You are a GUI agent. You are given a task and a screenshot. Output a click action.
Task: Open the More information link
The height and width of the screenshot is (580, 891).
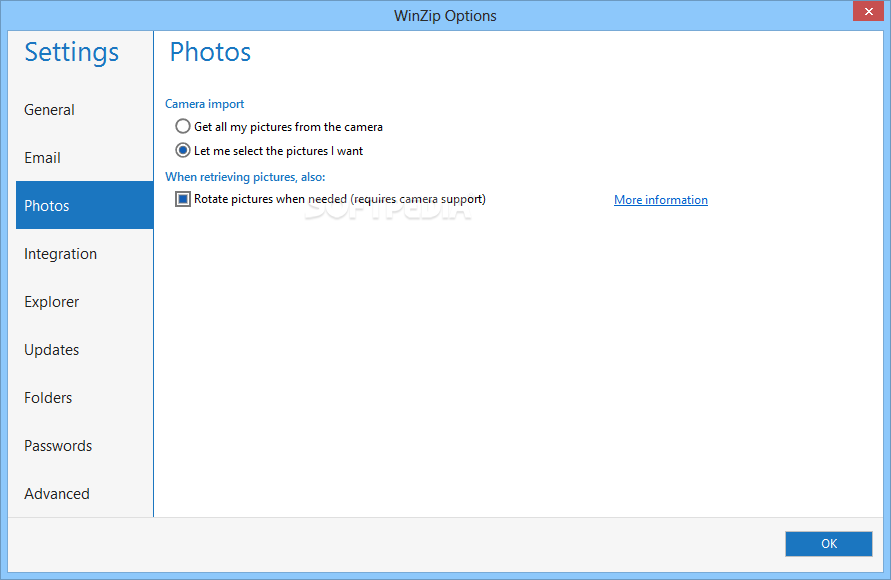(661, 200)
